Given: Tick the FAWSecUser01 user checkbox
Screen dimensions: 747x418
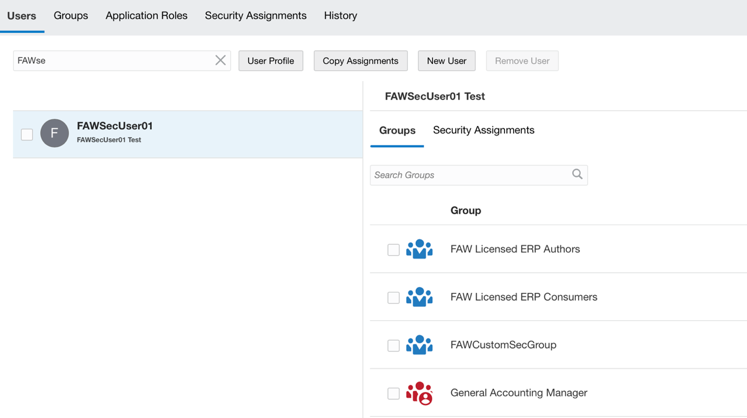Looking at the screenshot, I should (x=27, y=134).
